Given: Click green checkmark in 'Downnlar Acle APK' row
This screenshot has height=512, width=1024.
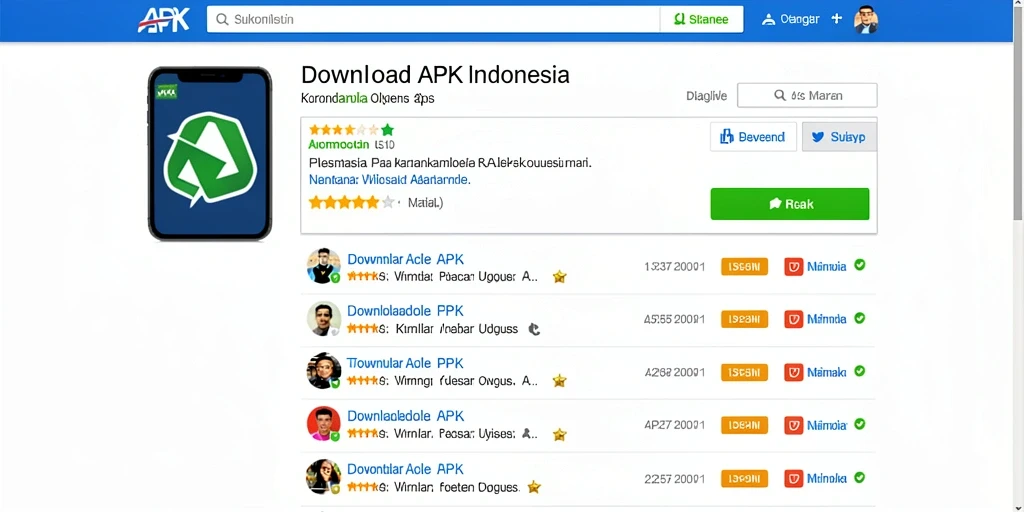Looking at the screenshot, I should point(860,265).
